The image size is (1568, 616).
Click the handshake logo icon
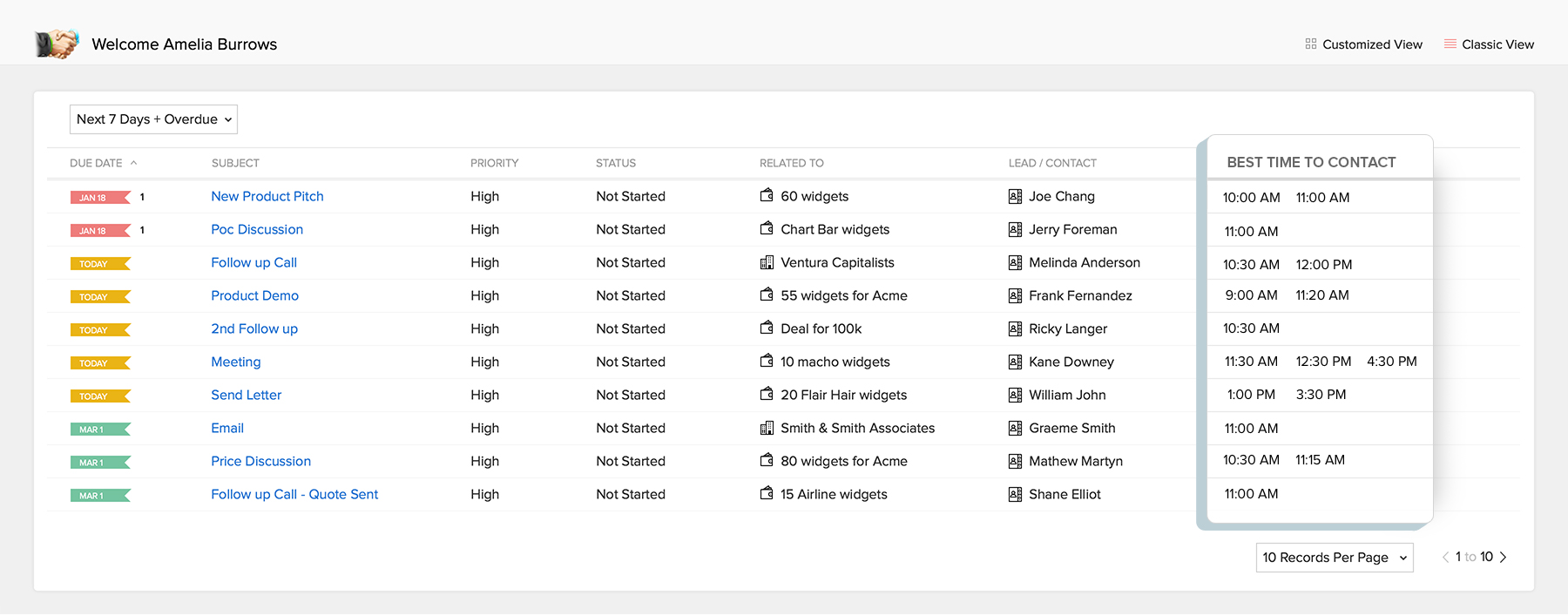57,44
